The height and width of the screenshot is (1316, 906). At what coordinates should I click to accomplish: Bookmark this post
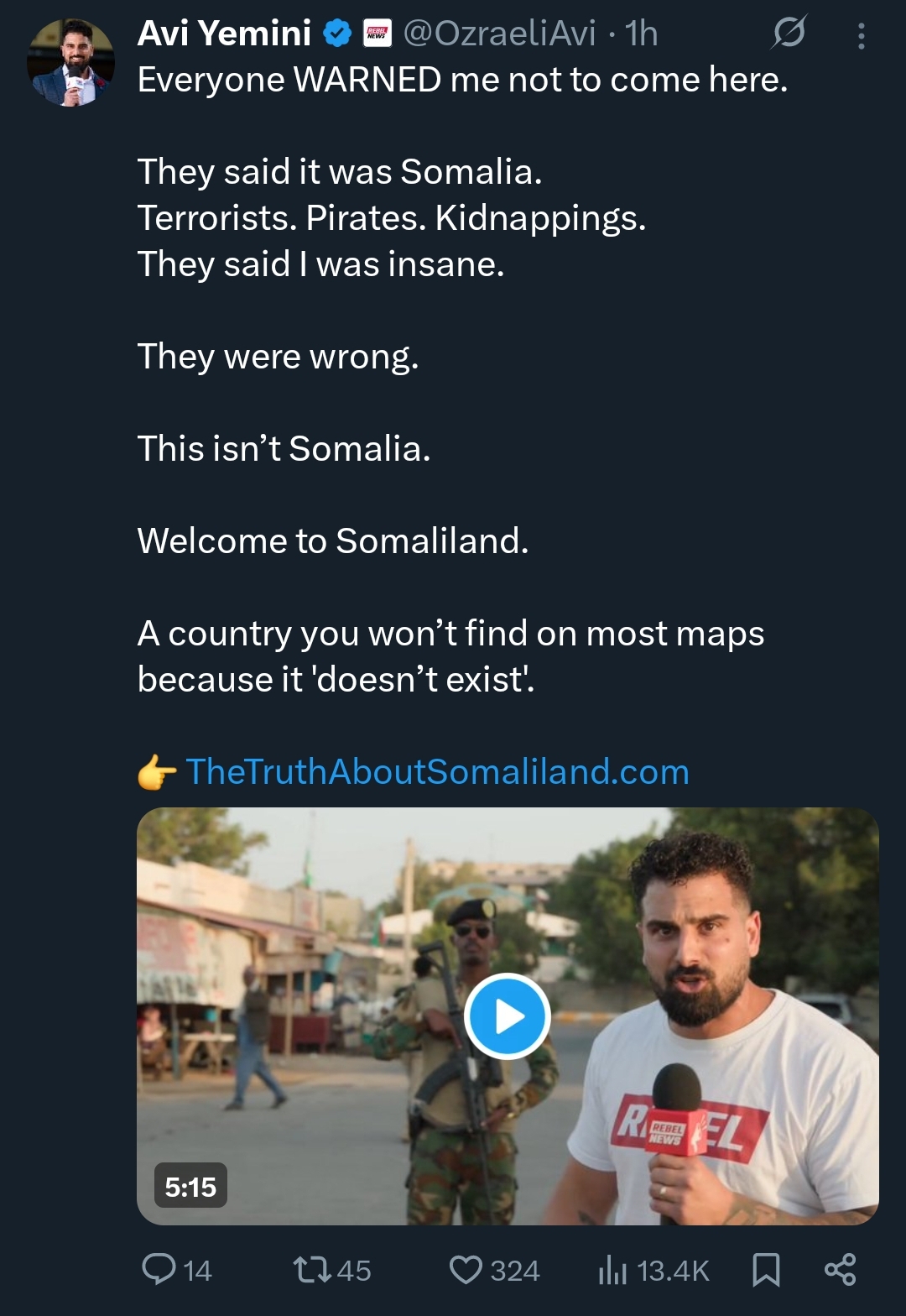point(766,1269)
